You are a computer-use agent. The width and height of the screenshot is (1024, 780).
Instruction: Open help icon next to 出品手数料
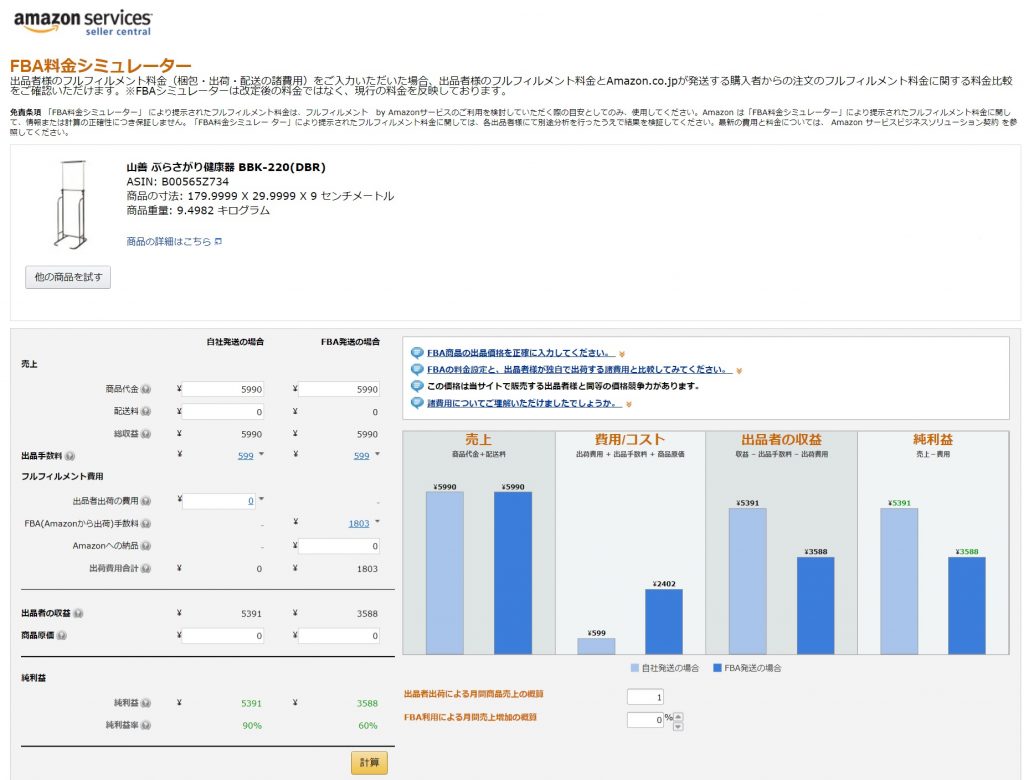[70, 456]
